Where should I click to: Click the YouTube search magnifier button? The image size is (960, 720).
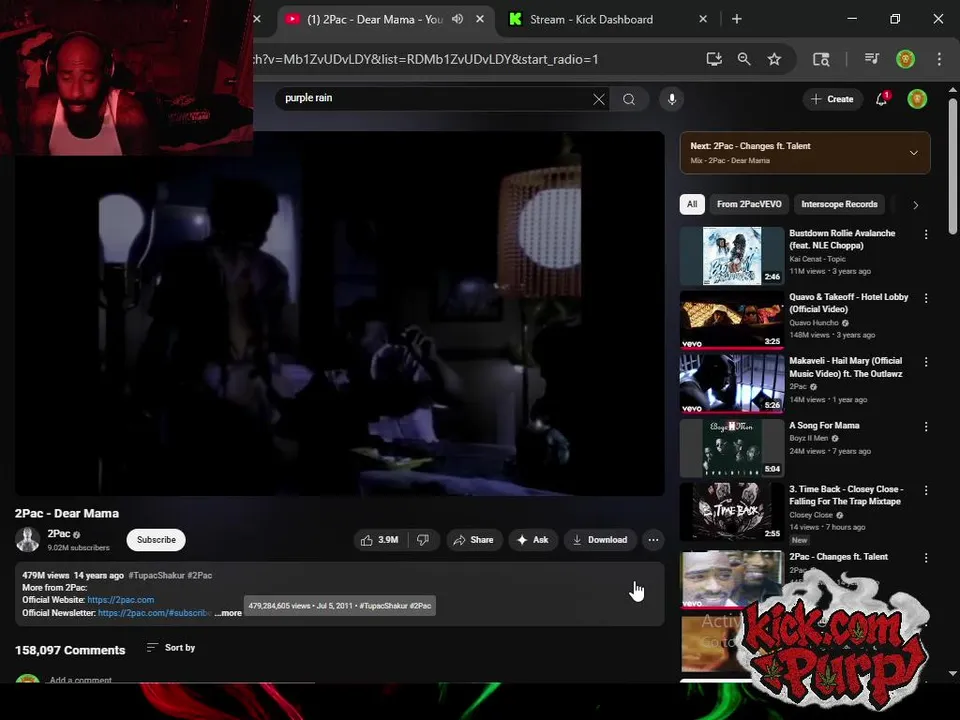[629, 99]
